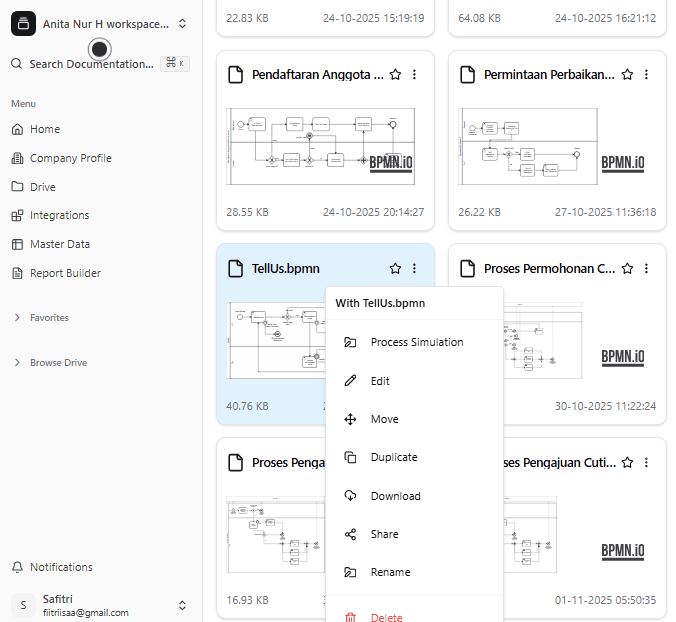Click the 30-10-2025 11:22:24 timestamp
This screenshot has height=622, width=676.
pyautogui.click(x=605, y=406)
